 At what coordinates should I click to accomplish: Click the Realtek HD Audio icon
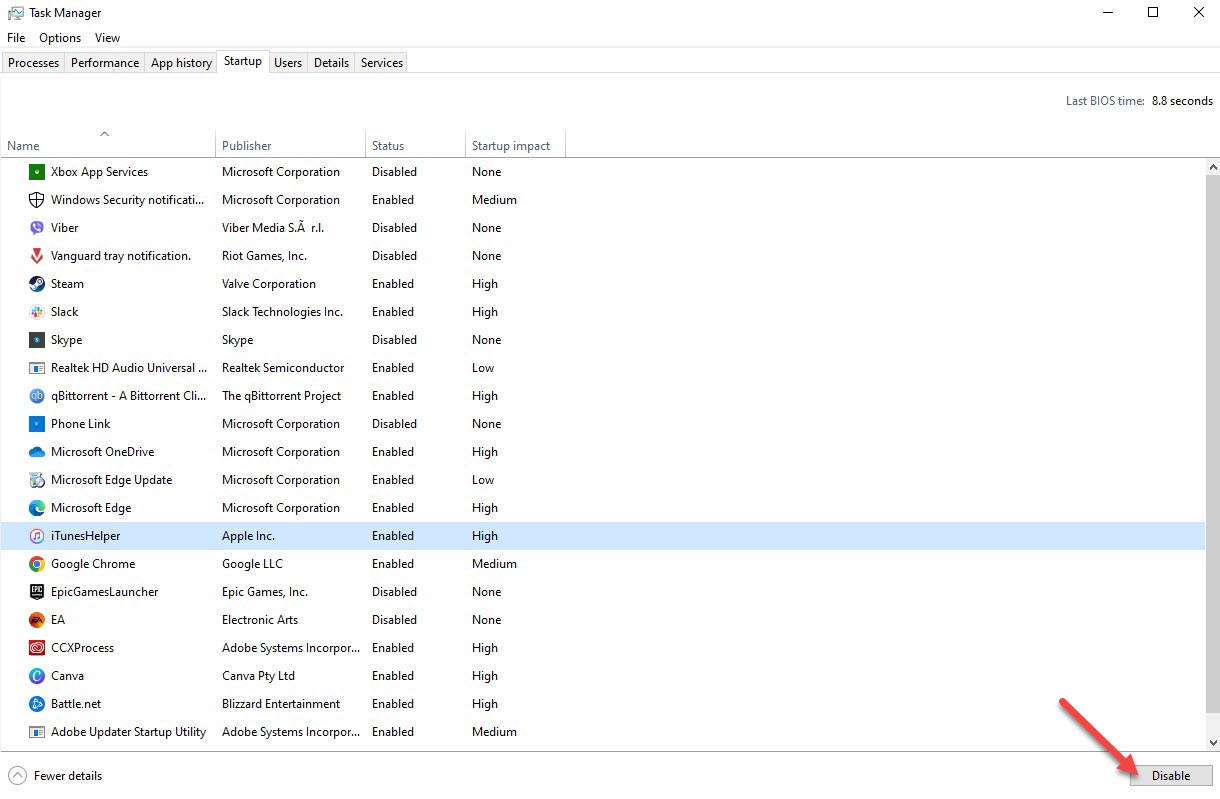[x=37, y=368]
